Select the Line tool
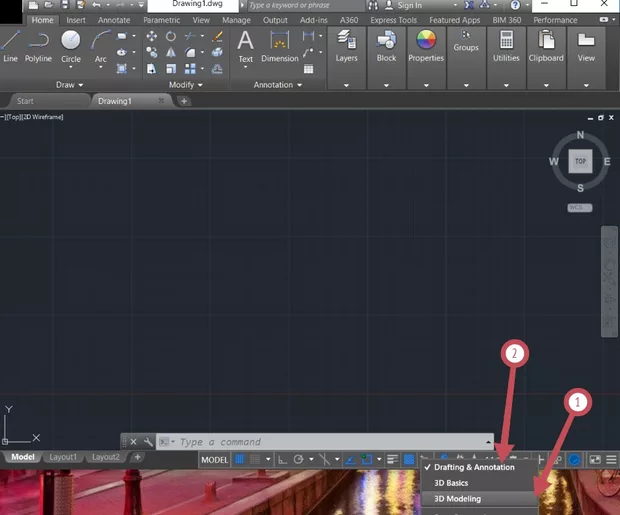 pyautogui.click(x=11, y=45)
